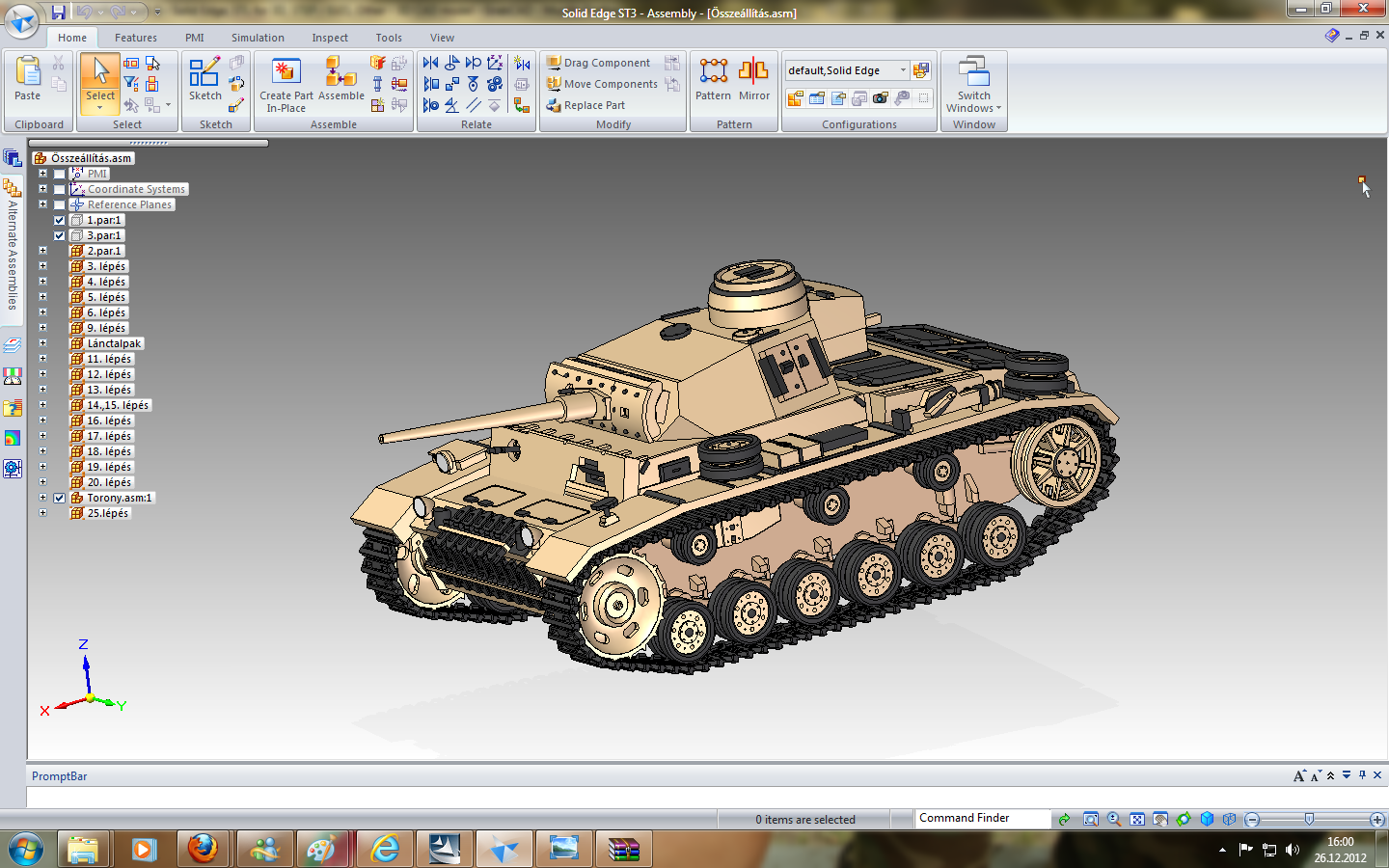Click the system tray volume icon
Screen dimensions: 1389x868
pyautogui.click(x=1293, y=850)
